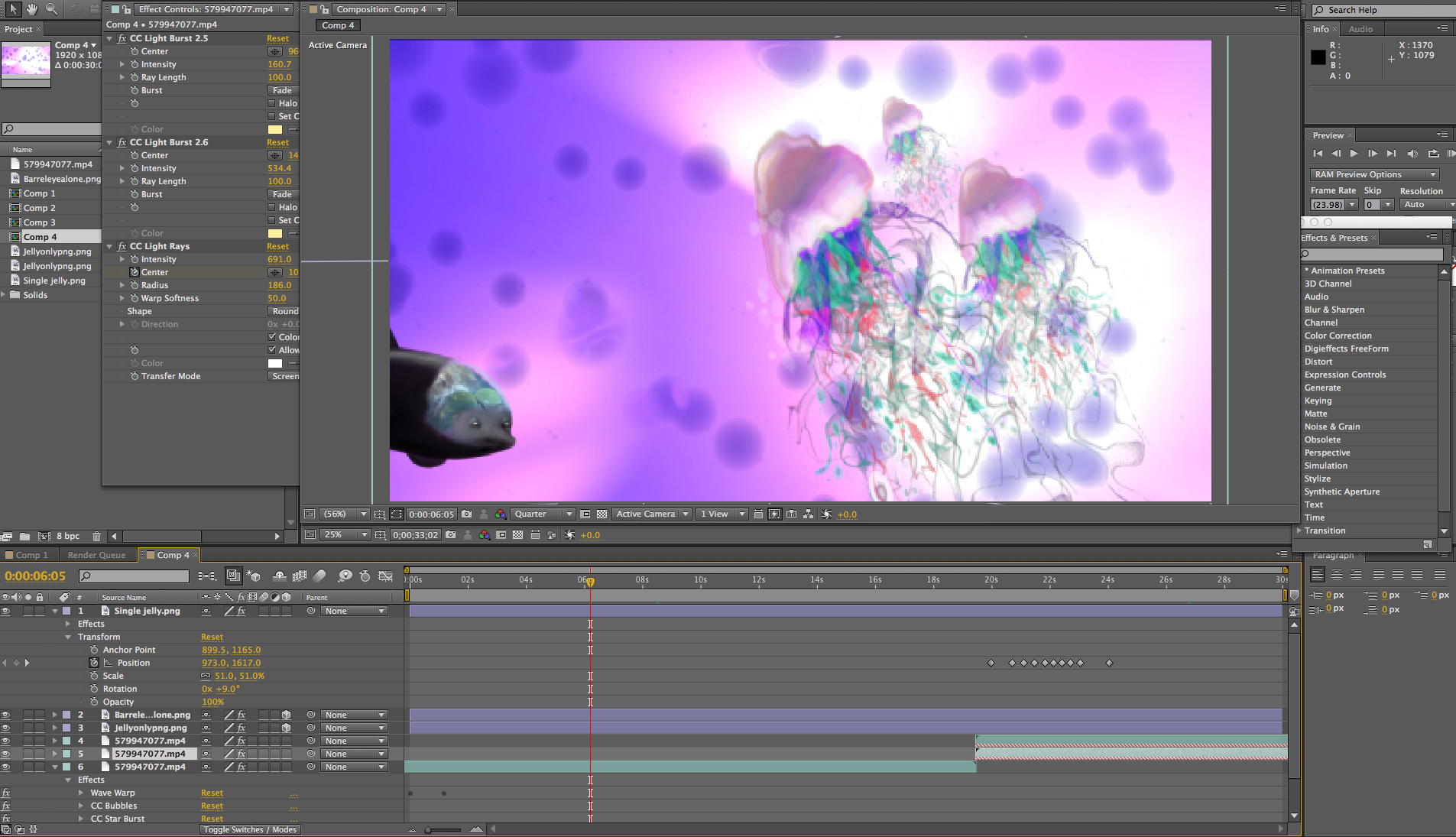Create a new composition from the Project panel
Screen dimensions: 1456x837
[44, 537]
